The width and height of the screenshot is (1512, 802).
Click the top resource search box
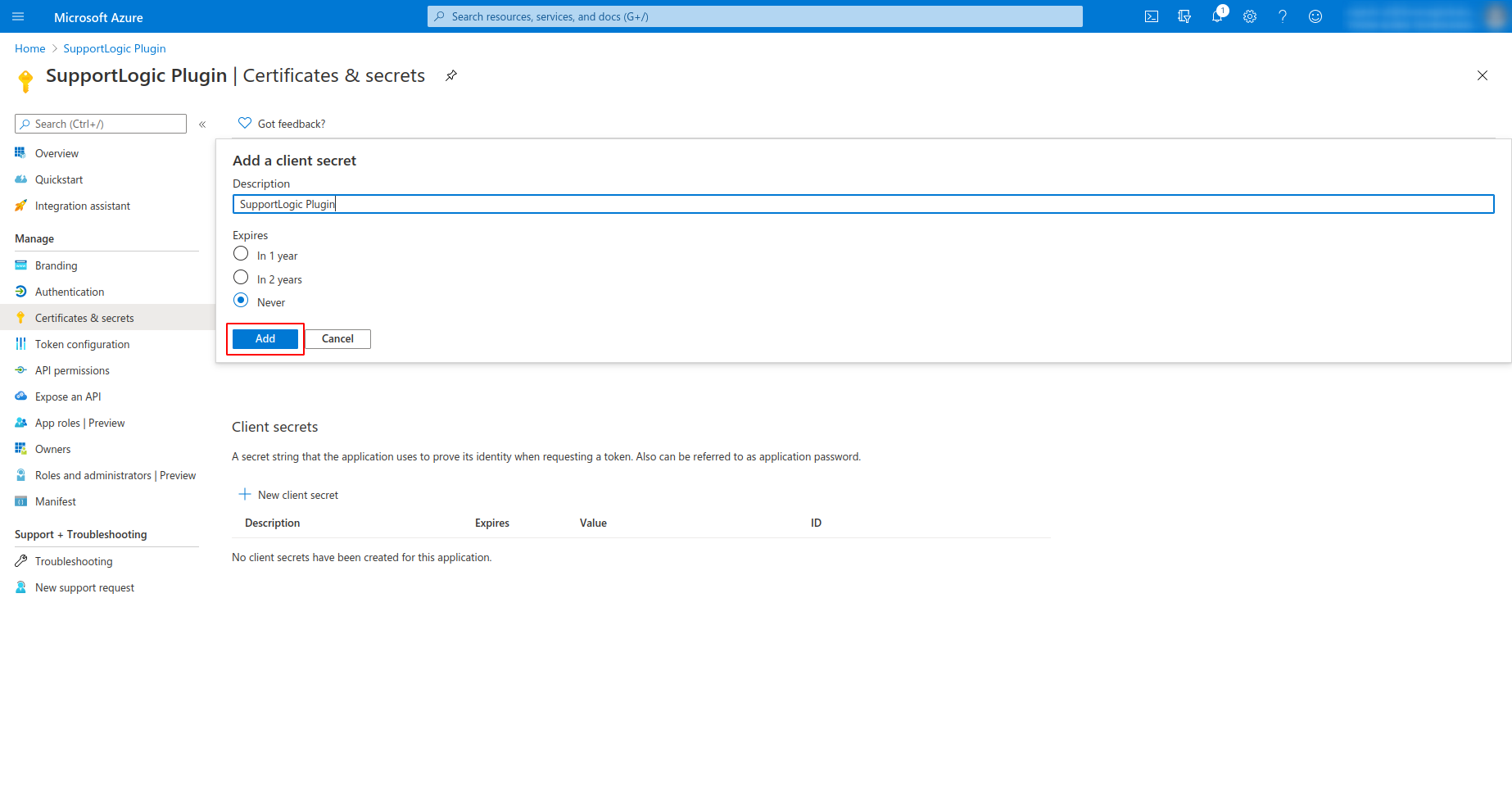(x=755, y=16)
